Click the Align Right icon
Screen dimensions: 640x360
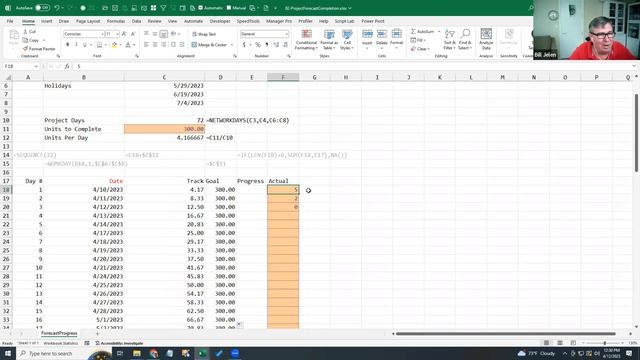[x=164, y=44]
